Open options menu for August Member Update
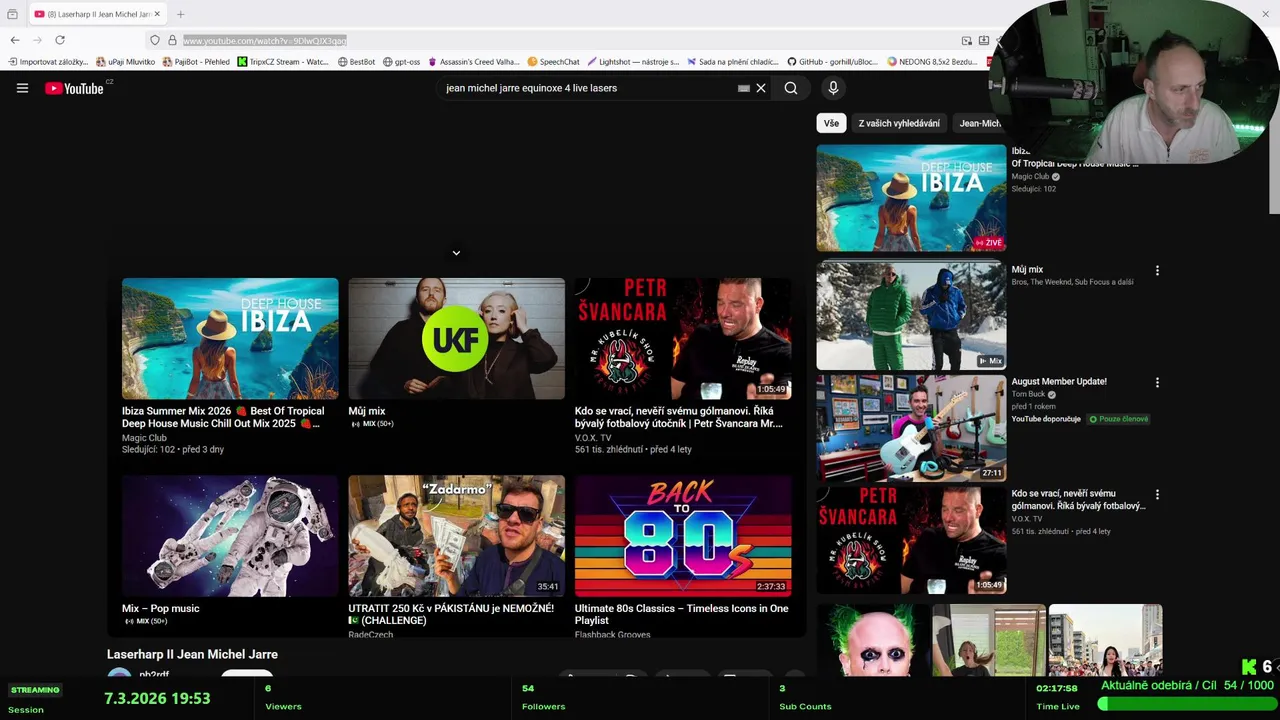Image resolution: width=1280 pixels, height=720 pixels. 1157,383
